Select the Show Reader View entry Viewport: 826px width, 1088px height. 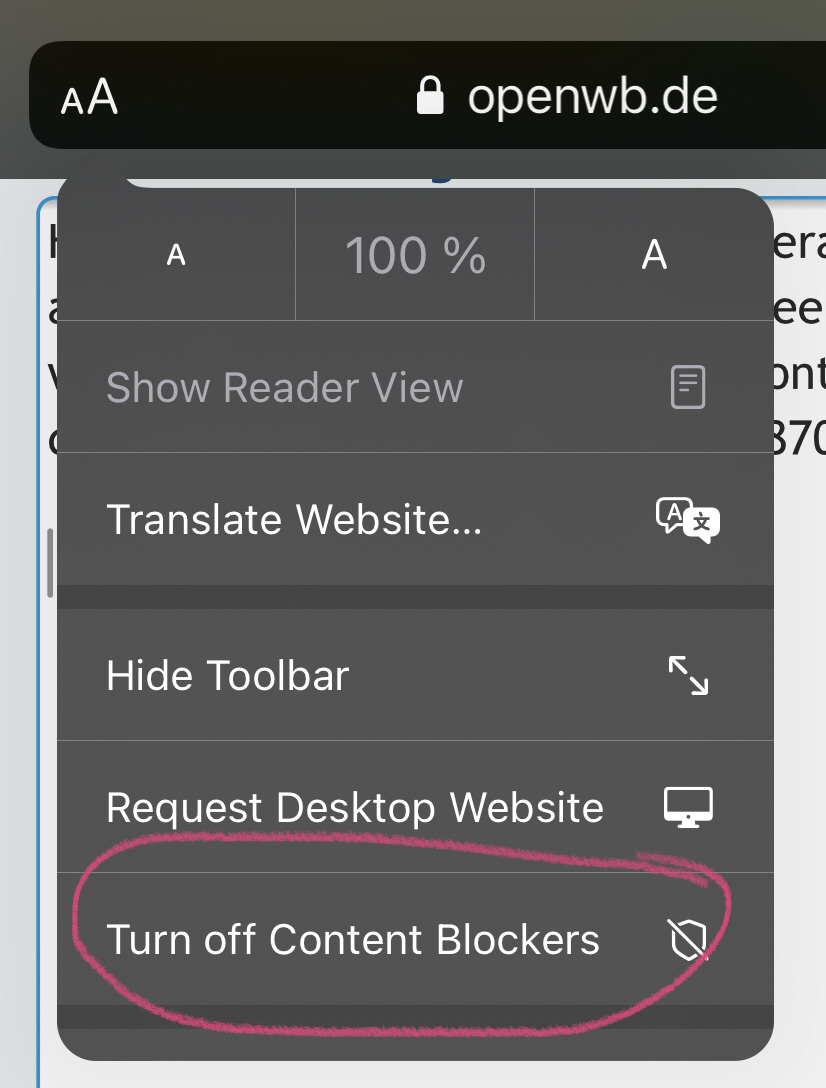(285, 387)
